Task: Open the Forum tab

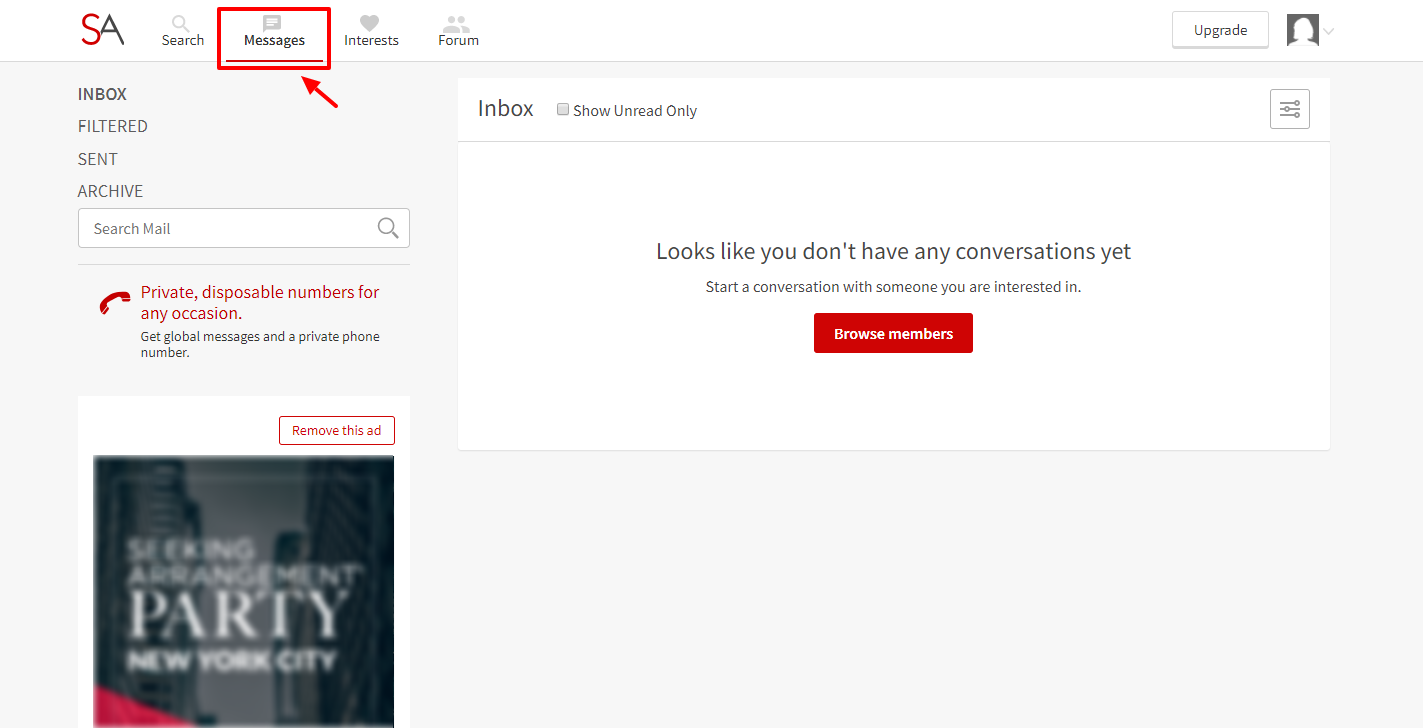Action: [458, 31]
